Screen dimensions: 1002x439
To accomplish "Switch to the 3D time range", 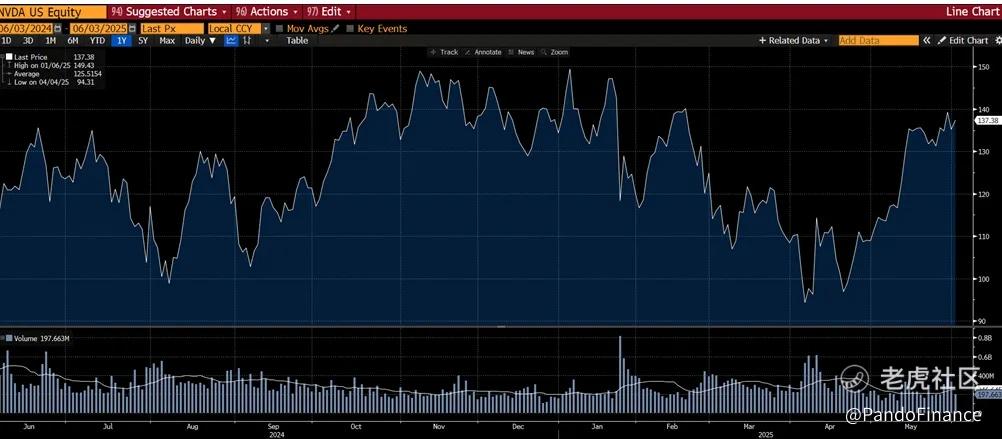I will pyautogui.click(x=28, y=40).
